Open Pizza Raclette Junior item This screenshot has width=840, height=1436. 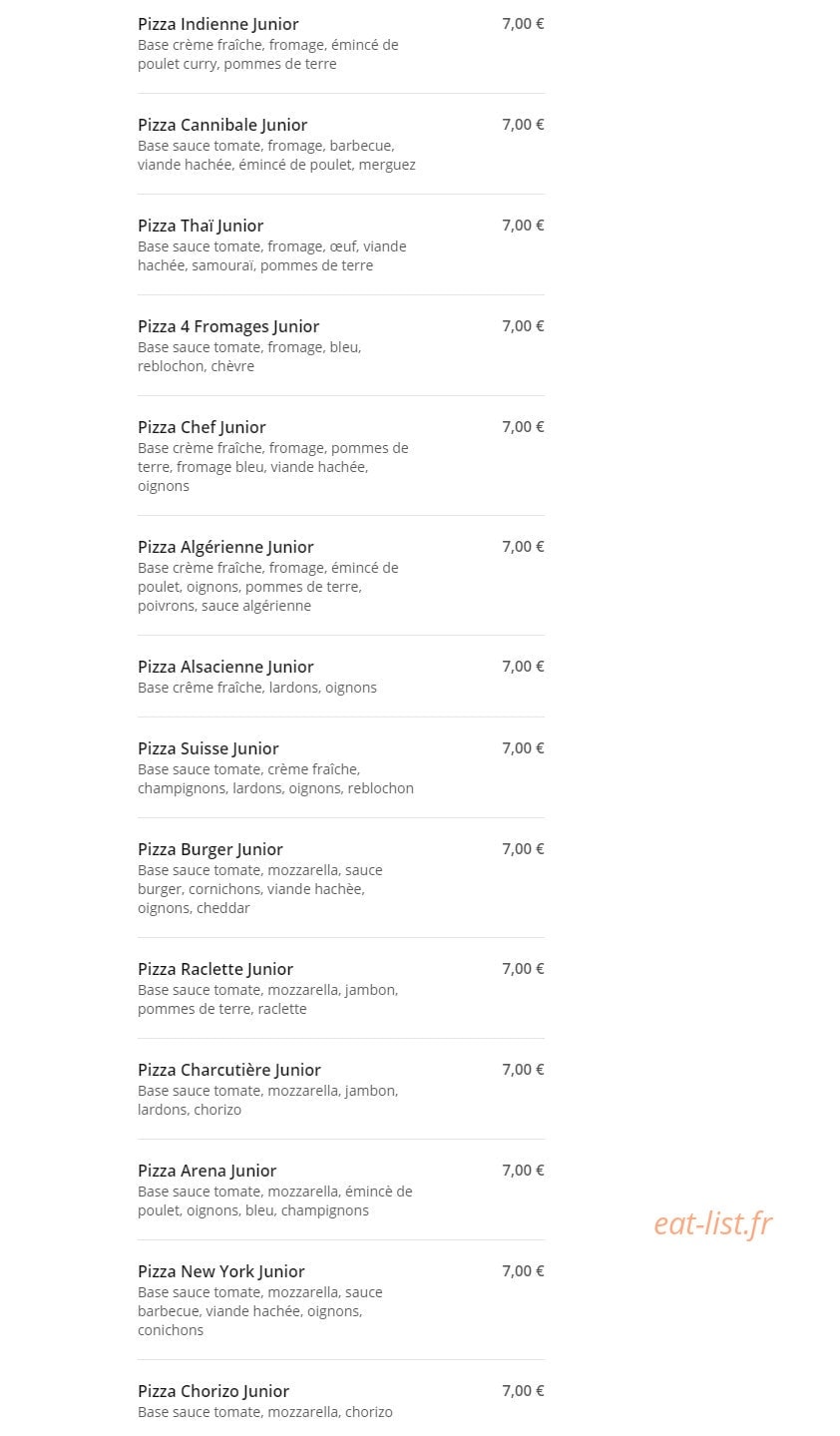[x=215, y=969]
